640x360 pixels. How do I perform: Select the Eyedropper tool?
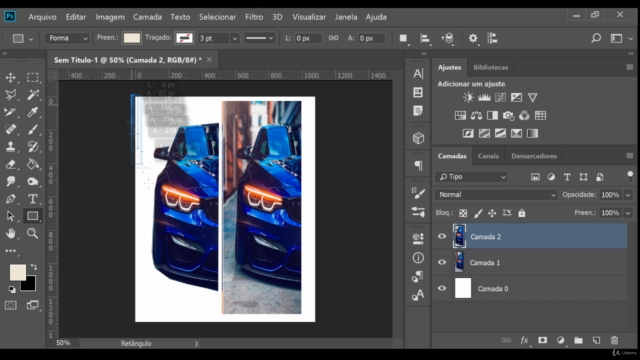click(x=33, y=112)
